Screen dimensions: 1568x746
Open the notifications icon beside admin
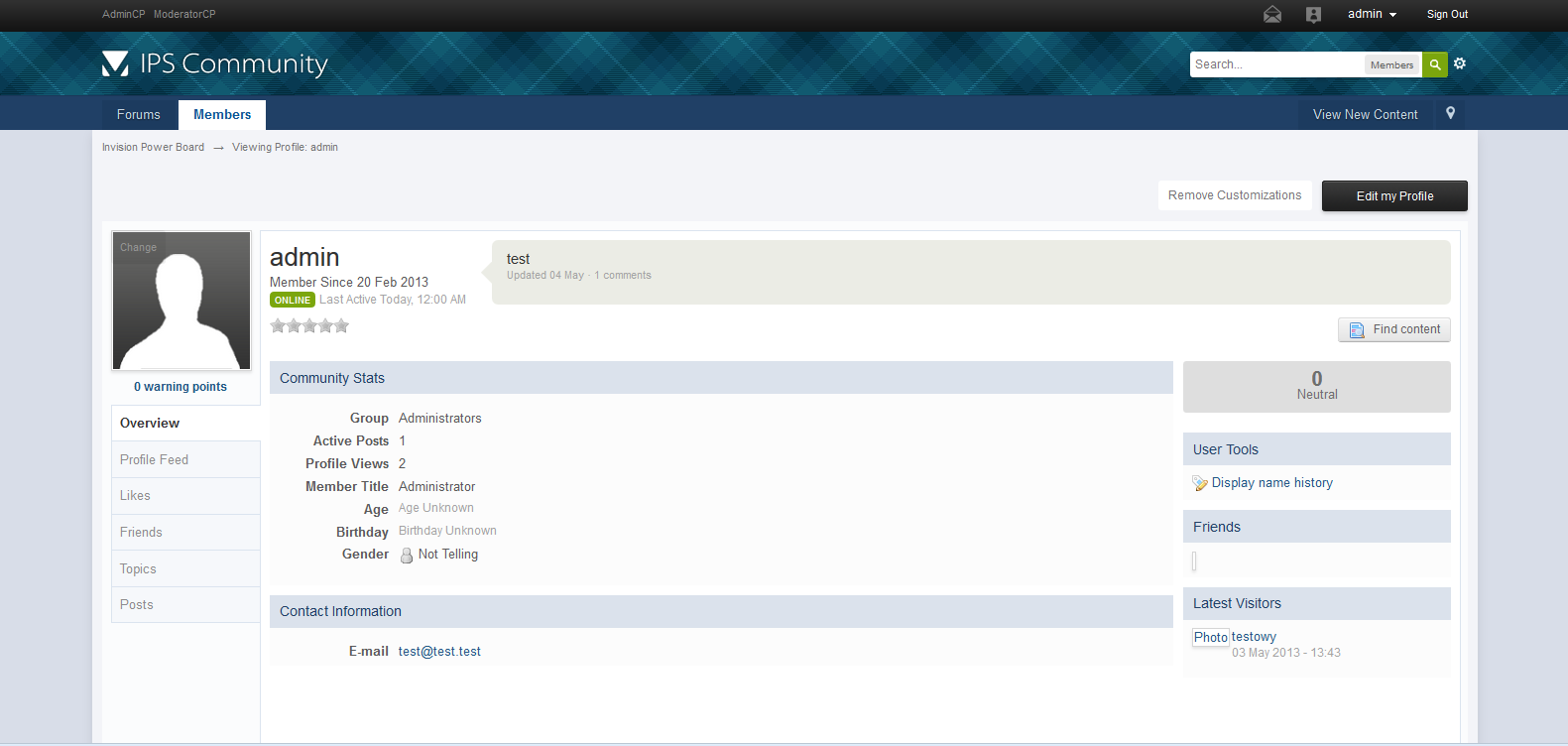(x=1313, y=14)
